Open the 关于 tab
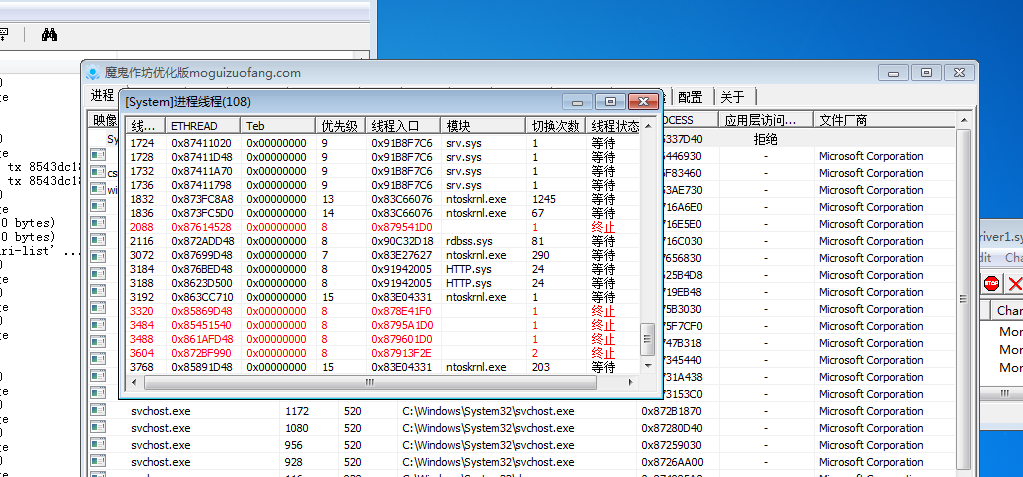Screen dimensions: 1023x477 [733, 97]
